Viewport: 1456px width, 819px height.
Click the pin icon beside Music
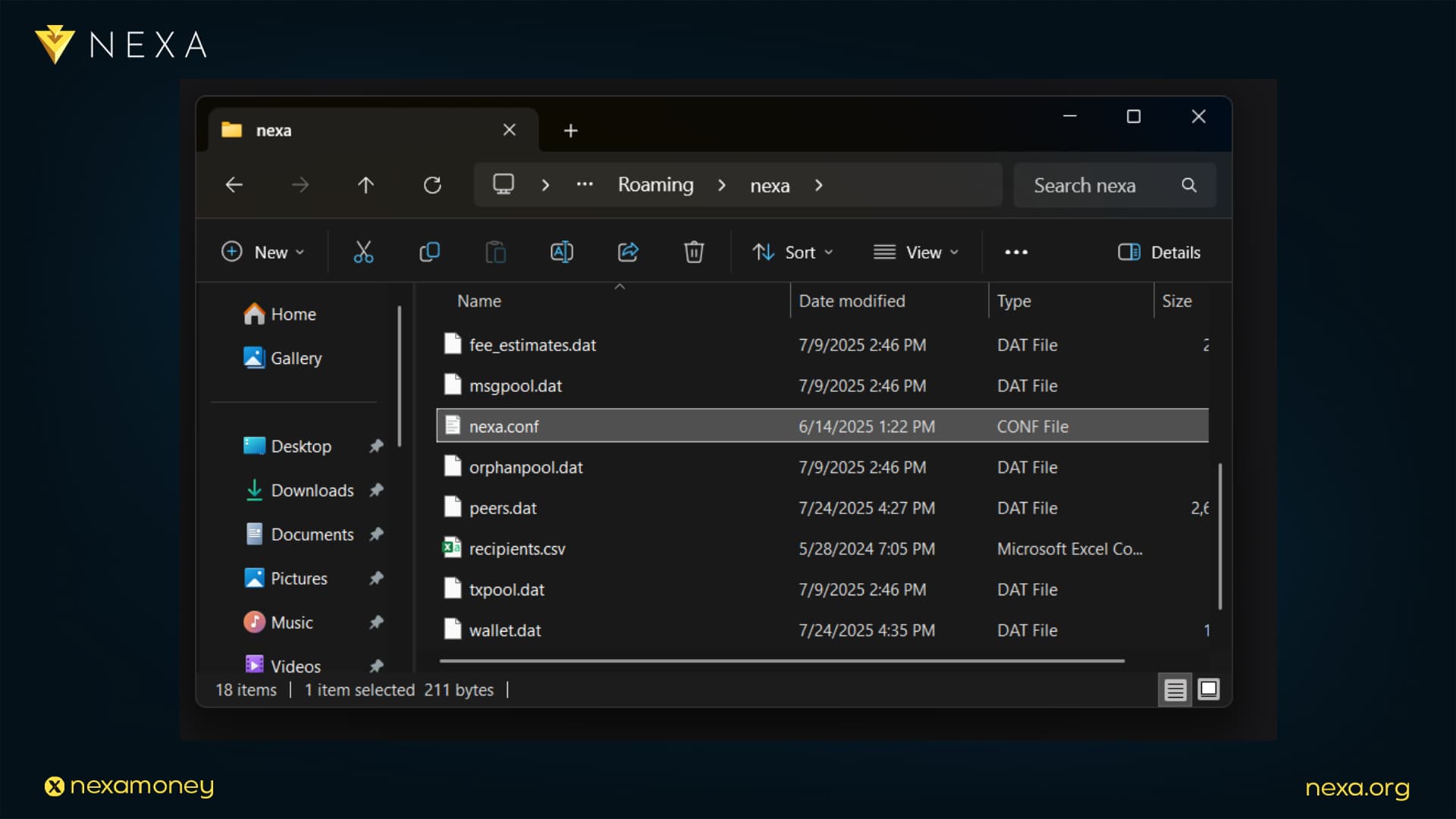coord(376,622)
